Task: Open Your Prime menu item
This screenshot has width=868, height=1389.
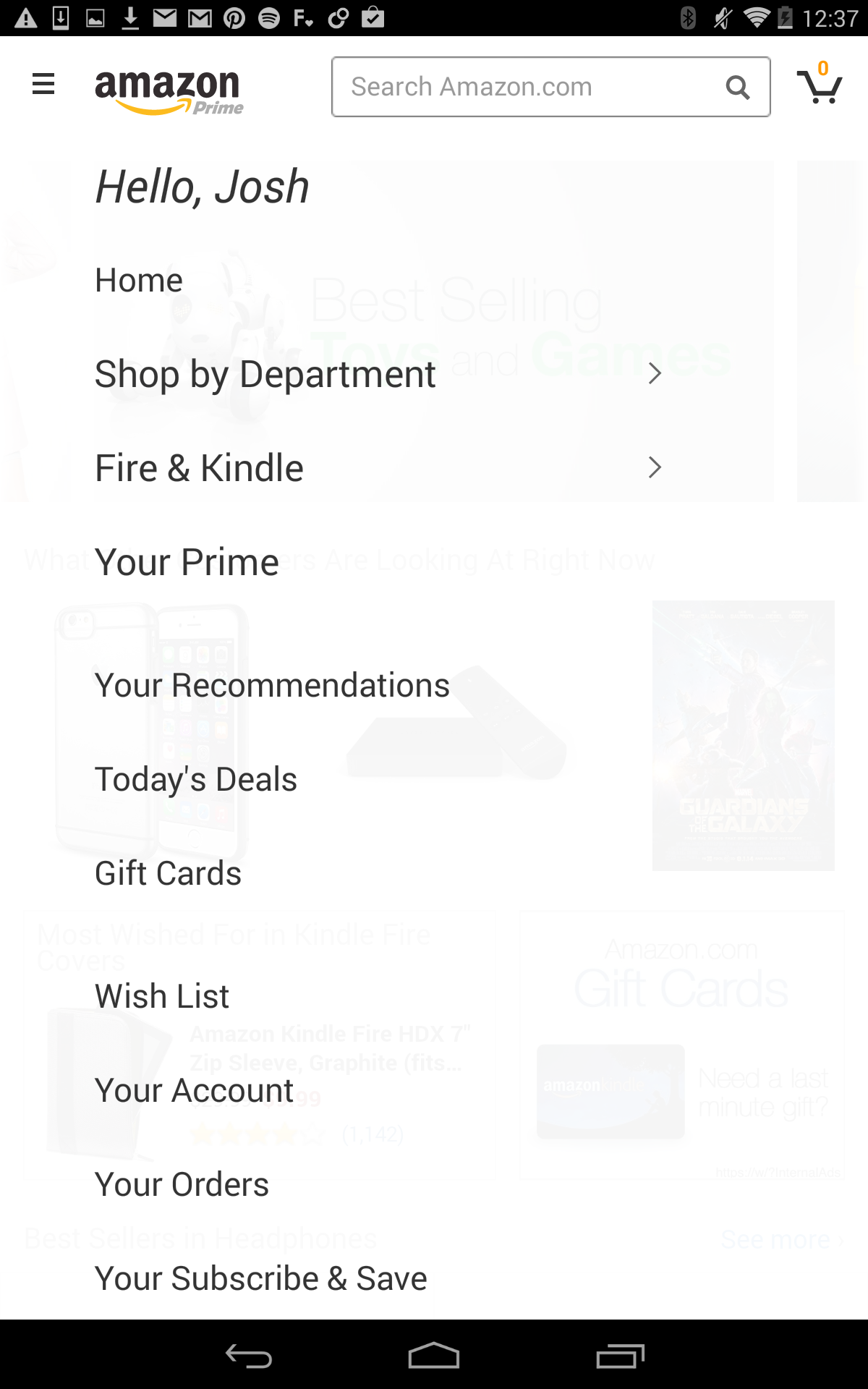Action: (187, 562)
